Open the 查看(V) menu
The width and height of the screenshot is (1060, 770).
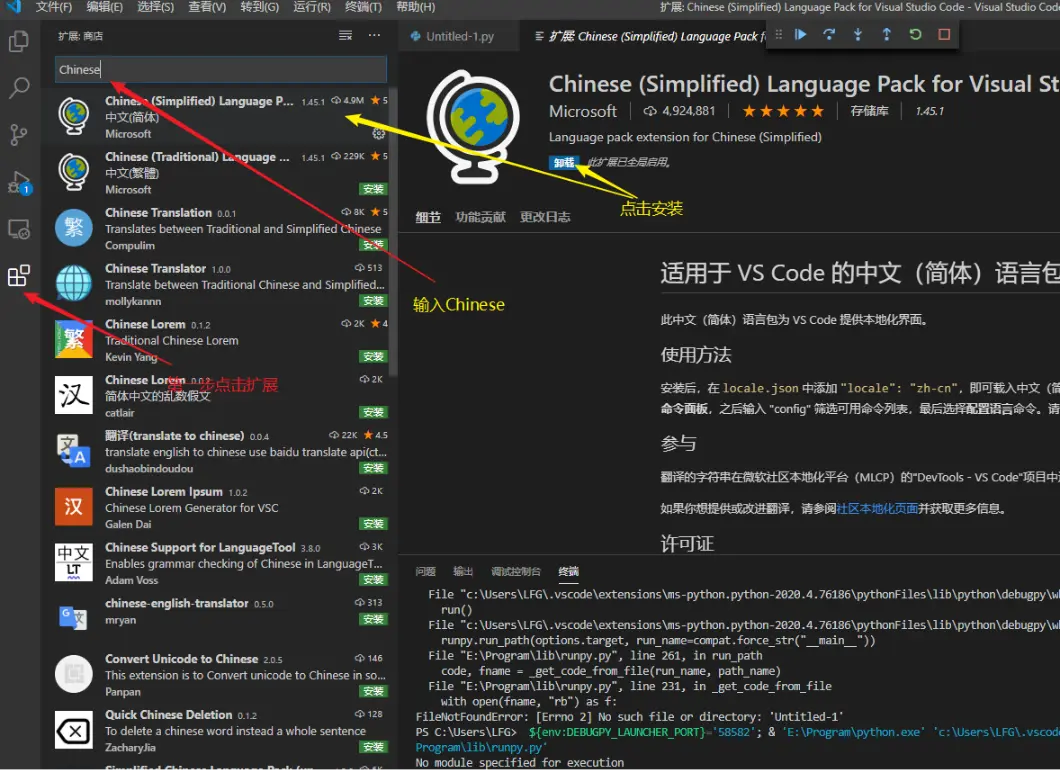207,7
